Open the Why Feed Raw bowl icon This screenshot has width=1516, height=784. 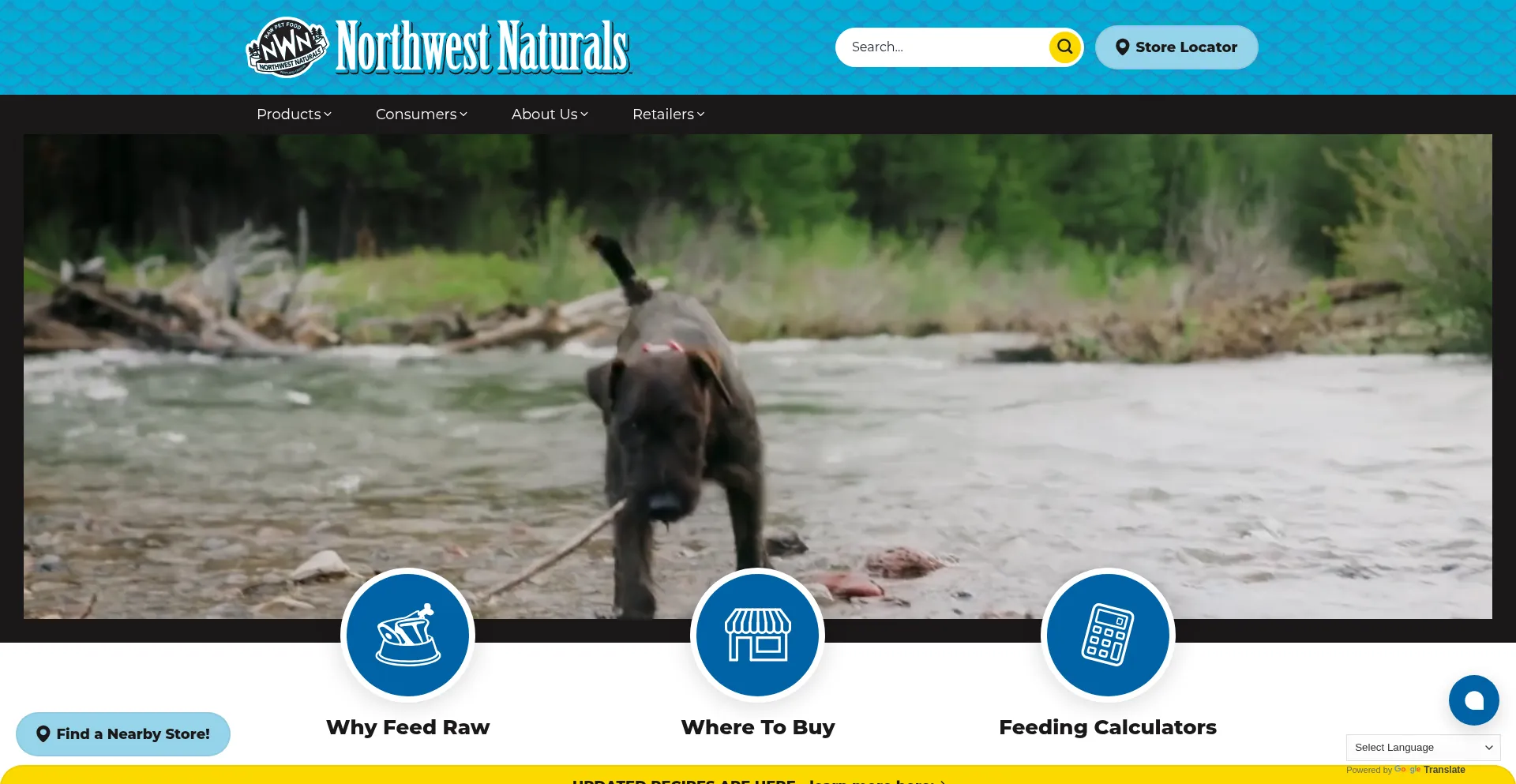(408, 635)
